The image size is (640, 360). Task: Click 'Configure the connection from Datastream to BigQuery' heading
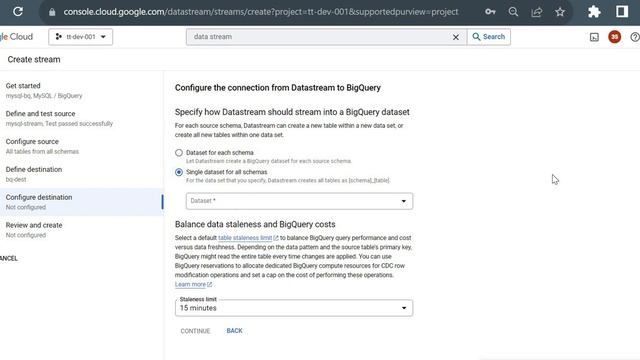click(278, 88)
